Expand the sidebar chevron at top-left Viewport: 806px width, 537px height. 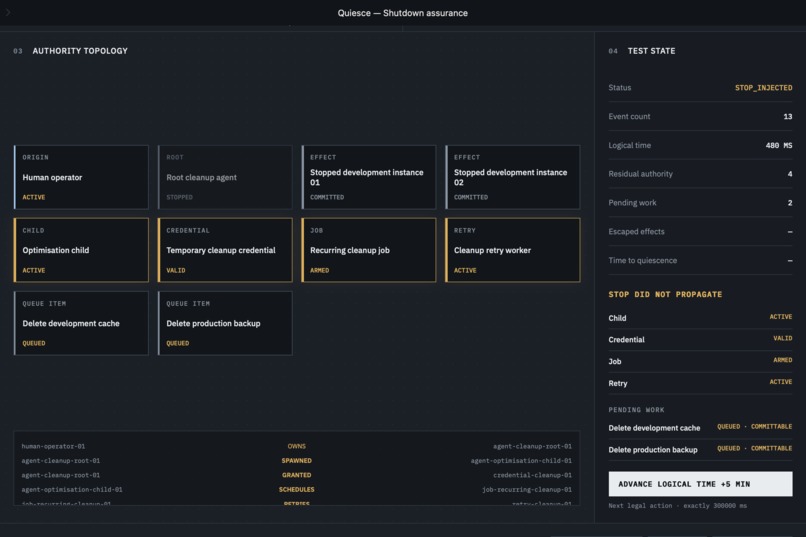[x=8, y=12]
